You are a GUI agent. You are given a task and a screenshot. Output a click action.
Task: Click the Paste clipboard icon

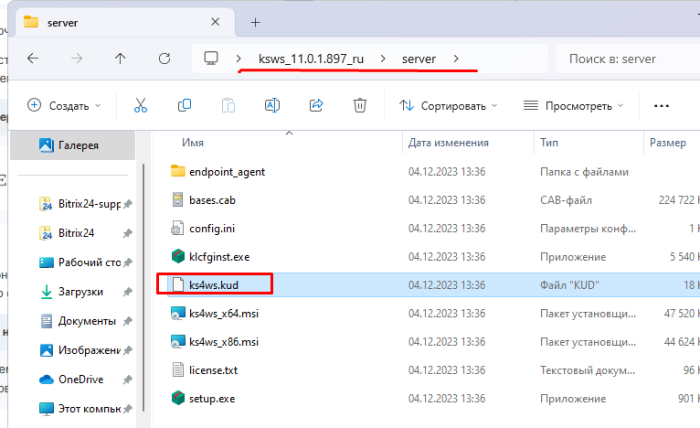228,106
